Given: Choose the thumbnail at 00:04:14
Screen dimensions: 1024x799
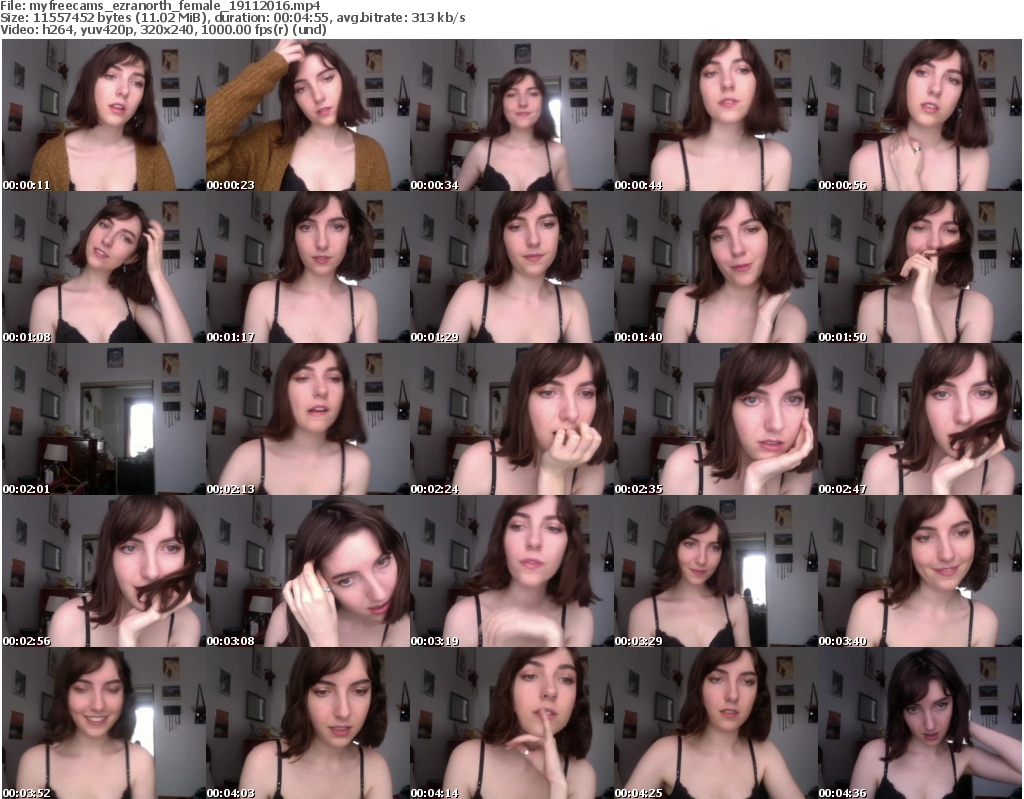Looking at the screenshot, I should pyautogui.click(x=511, y=724).
